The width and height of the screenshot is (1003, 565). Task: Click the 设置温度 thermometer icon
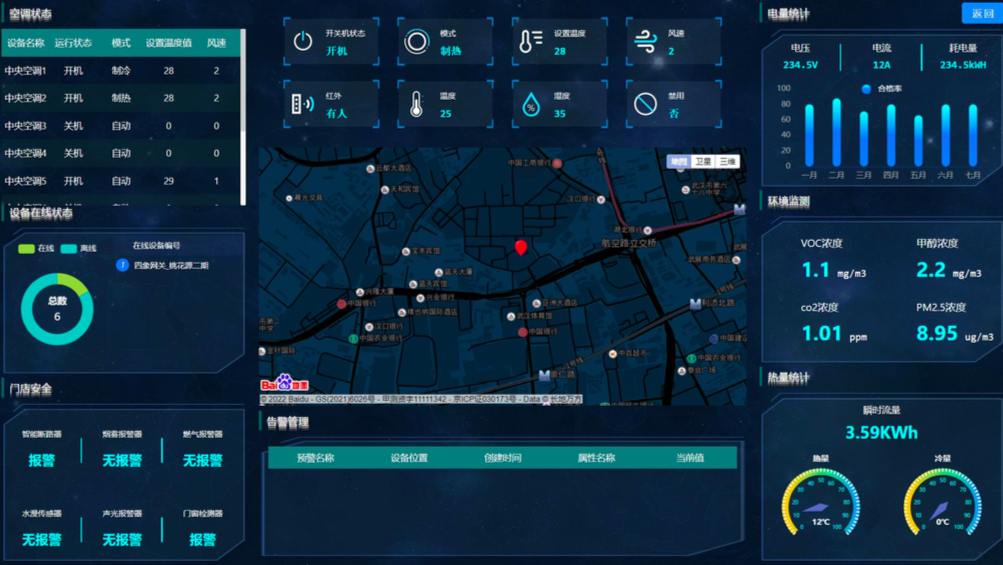coord(530,42)
